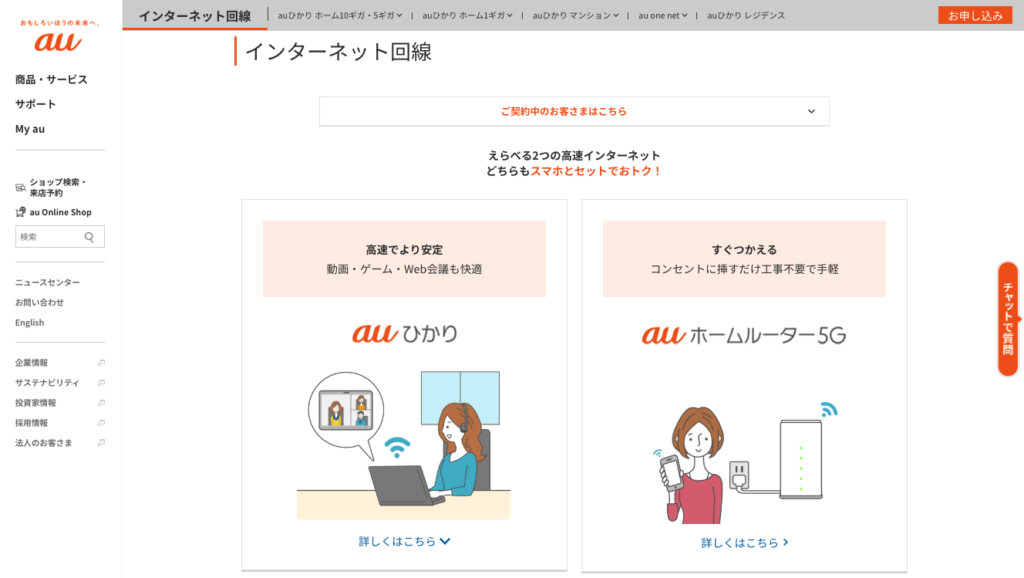Screen dimensions: 1024x578
Task: Expand the ご契約中のお客さまはこちら accordion
Action: 574,111
